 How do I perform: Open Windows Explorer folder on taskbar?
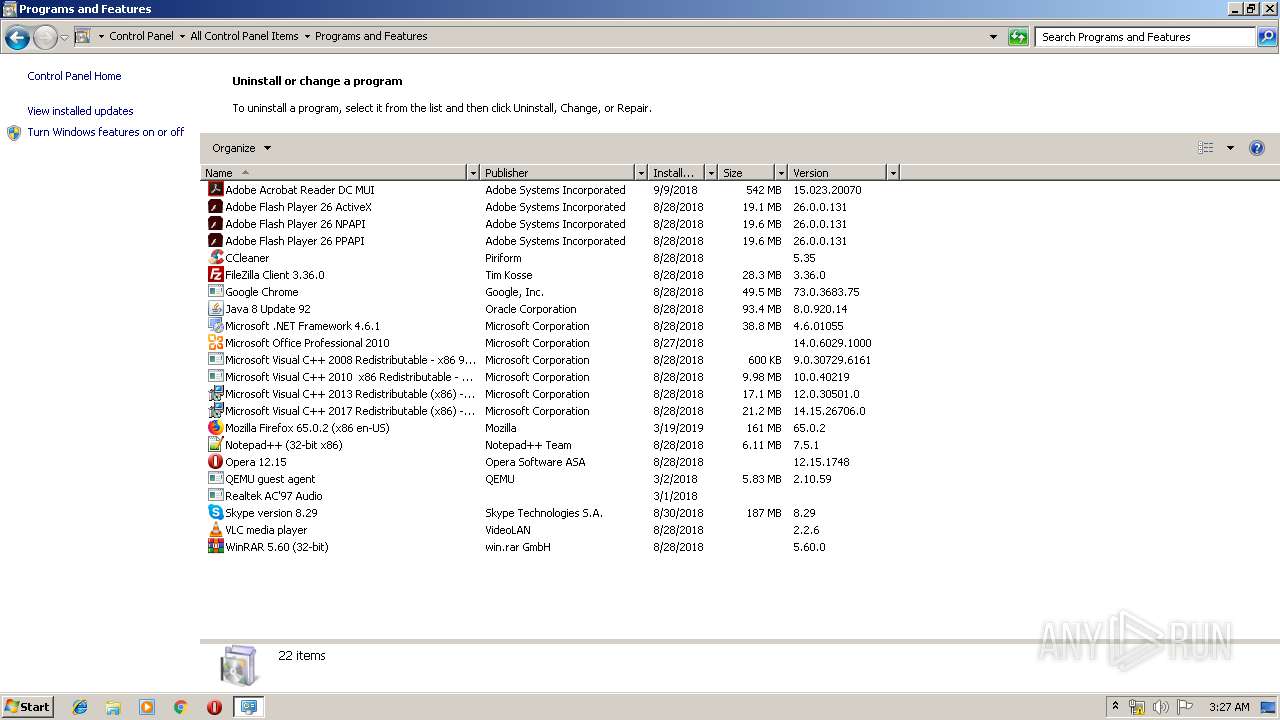tap(113, 707)
